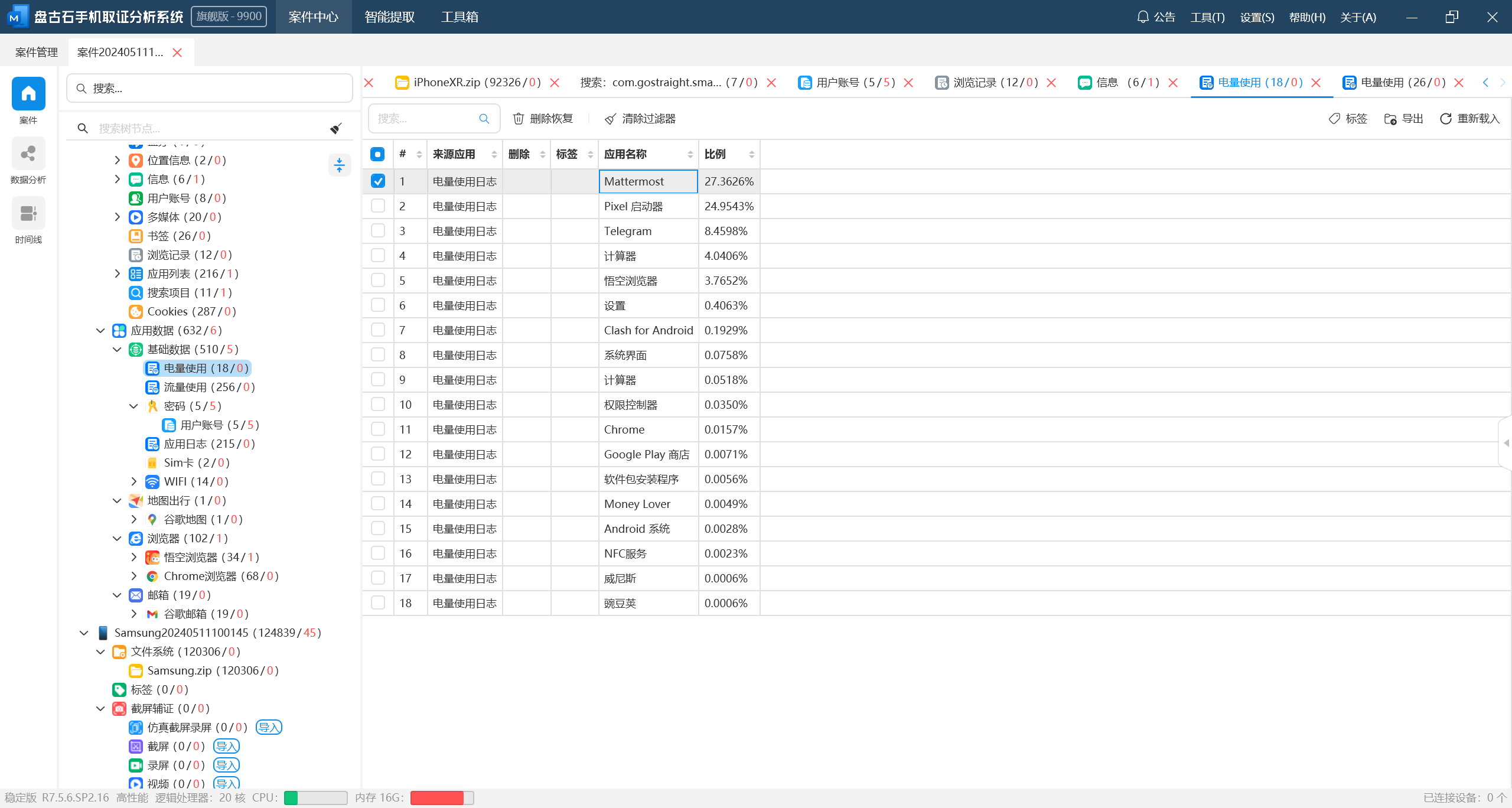Check the Telegram row checkbox
The image size is (1512, 808).
coord(378,231)
